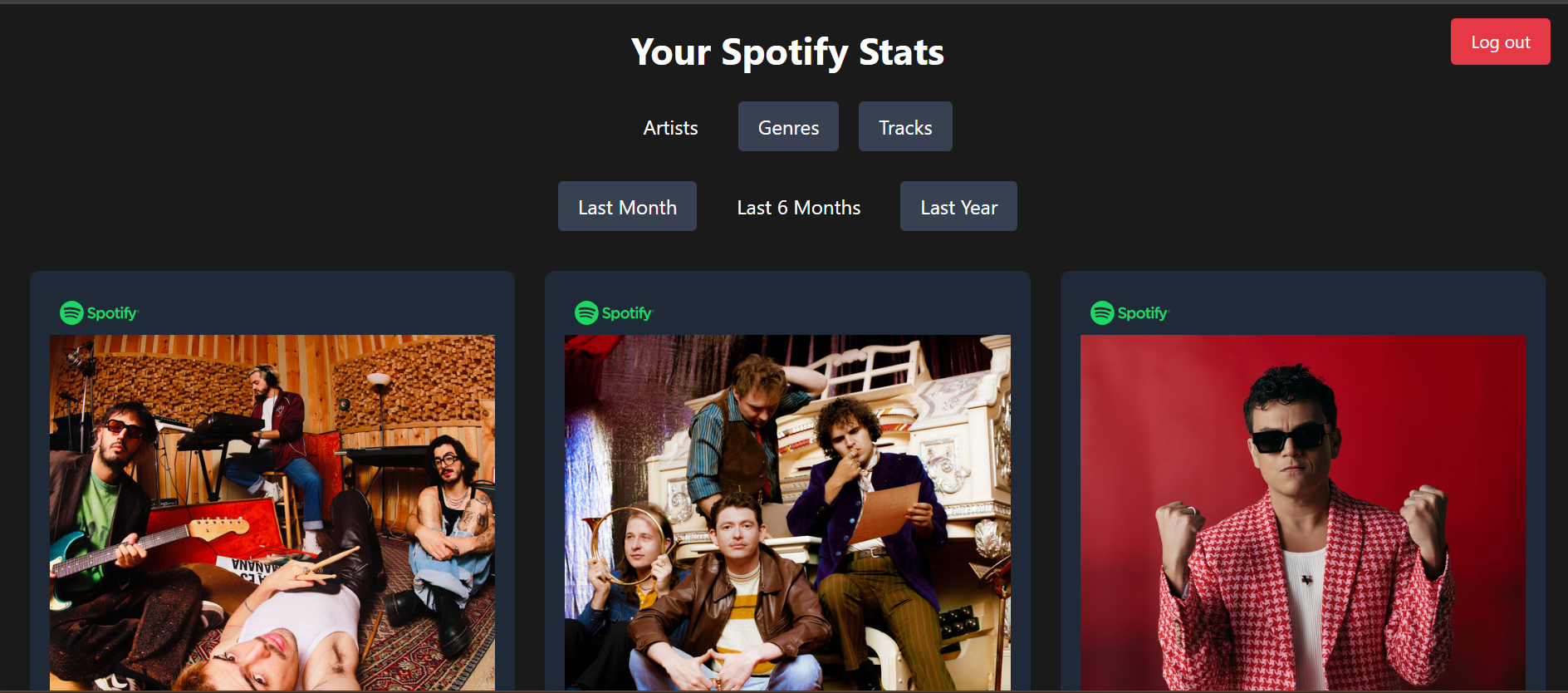
Task: Click the Spotify logo icon in the third card
Action: click(1102, 313)
